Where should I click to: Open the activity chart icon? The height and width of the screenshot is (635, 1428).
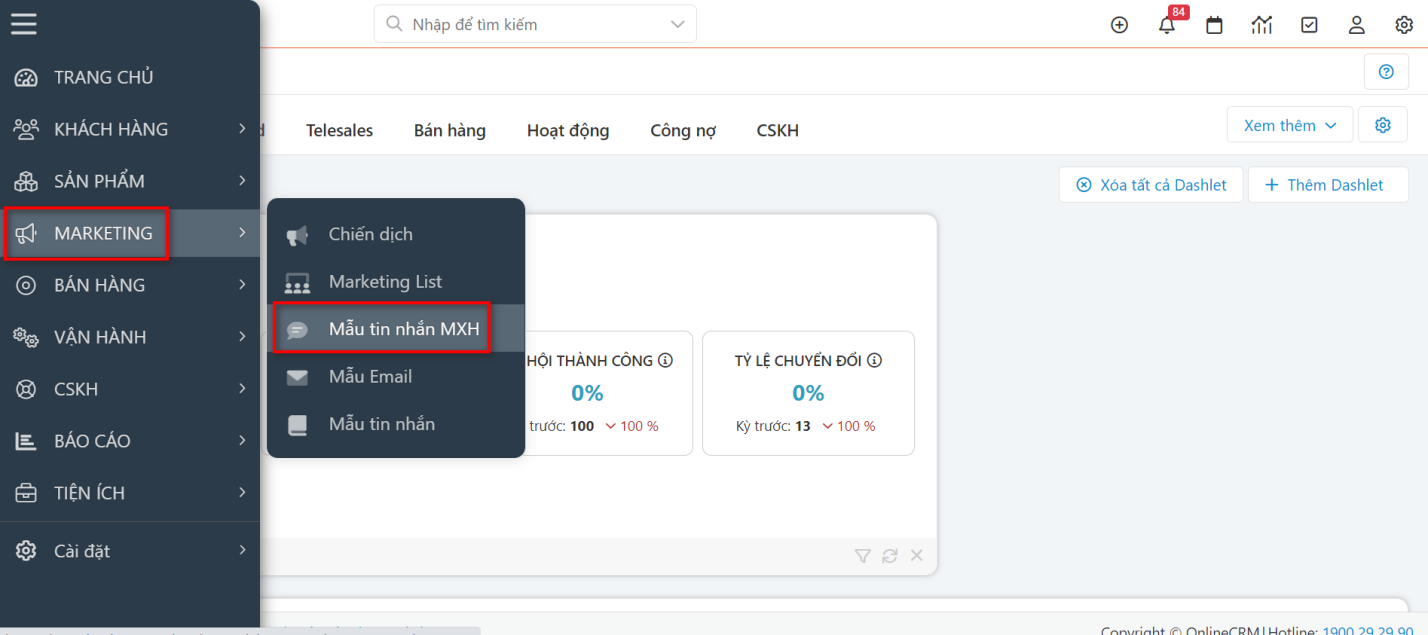[x=1261, y=24]
